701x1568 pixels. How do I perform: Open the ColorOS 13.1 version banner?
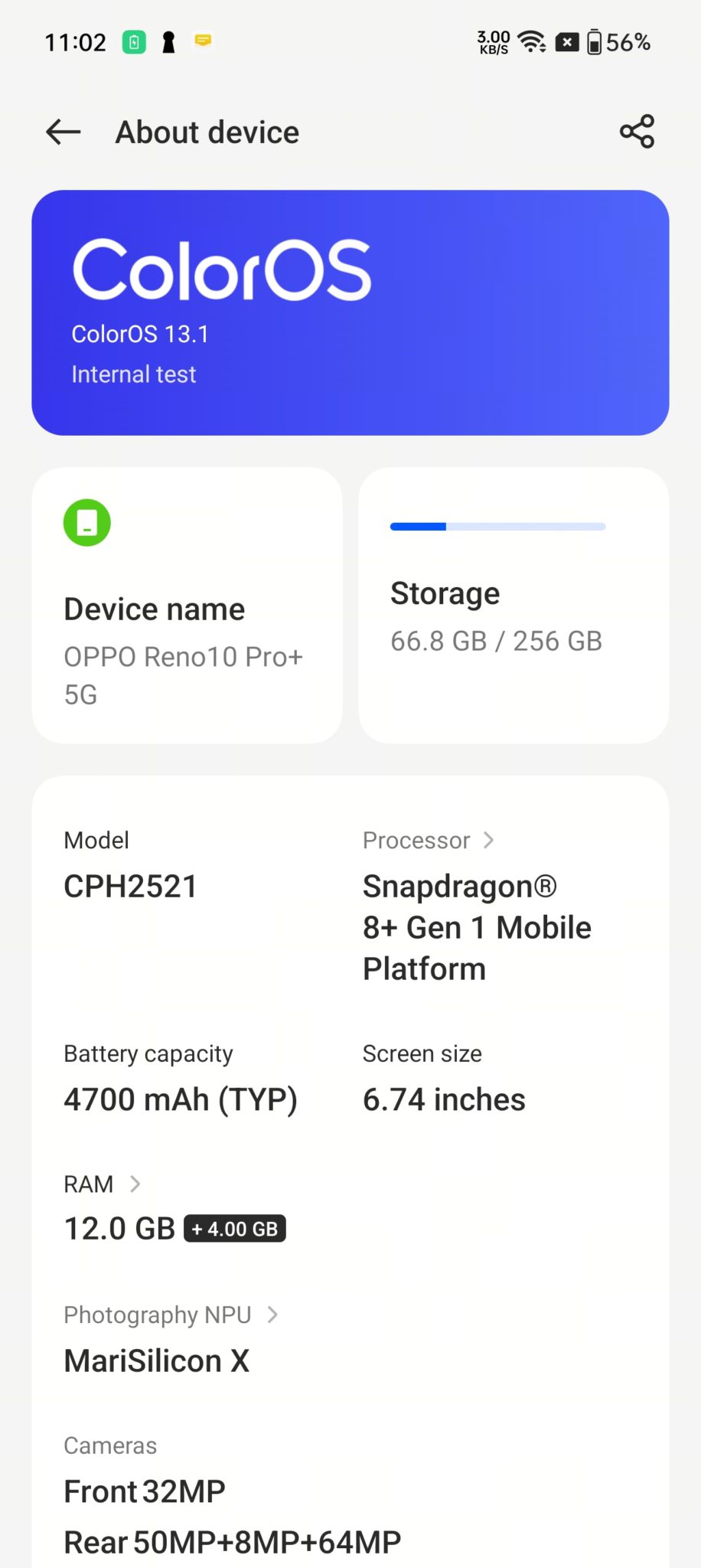(x=350, y=312)
